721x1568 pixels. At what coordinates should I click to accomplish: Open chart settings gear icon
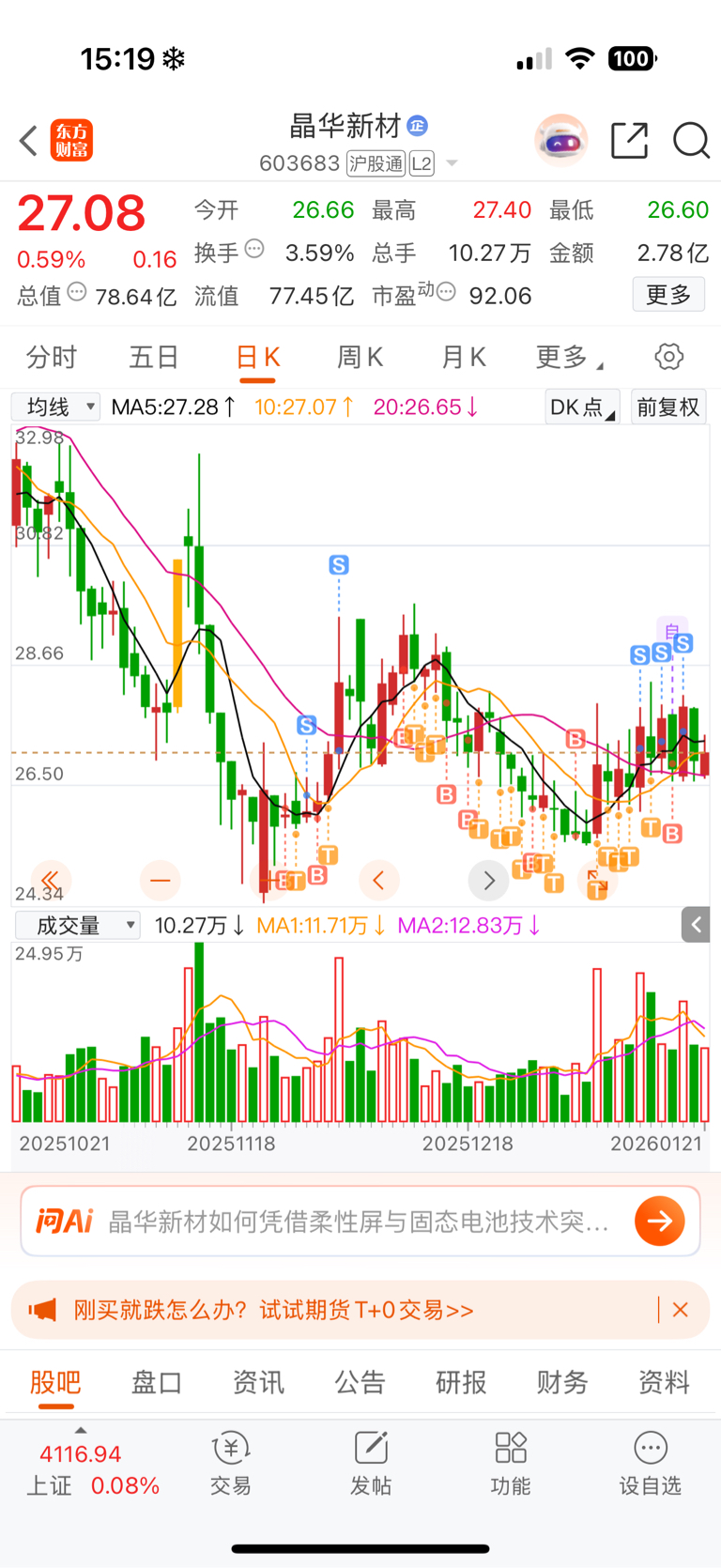[668, 357]
